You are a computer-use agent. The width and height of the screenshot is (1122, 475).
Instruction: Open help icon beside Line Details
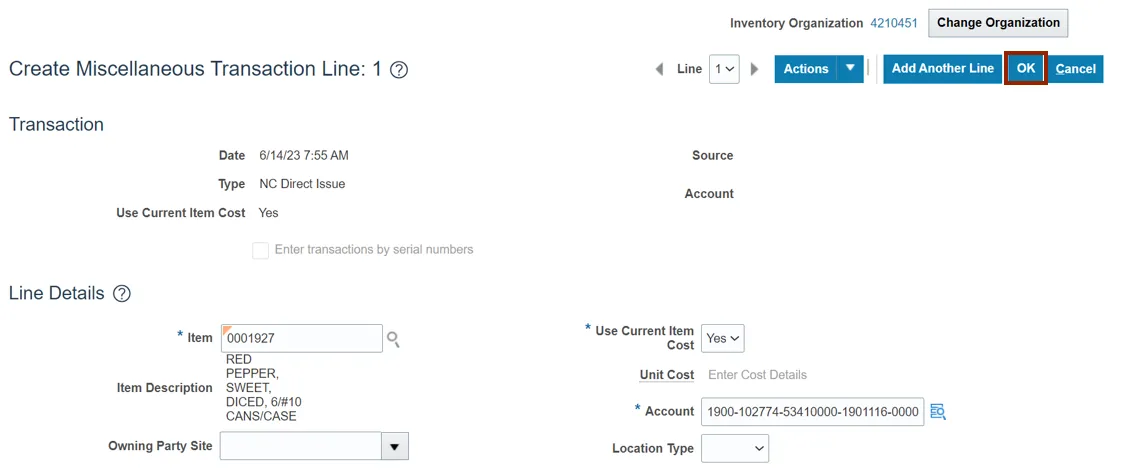click(x=122, y=294)
